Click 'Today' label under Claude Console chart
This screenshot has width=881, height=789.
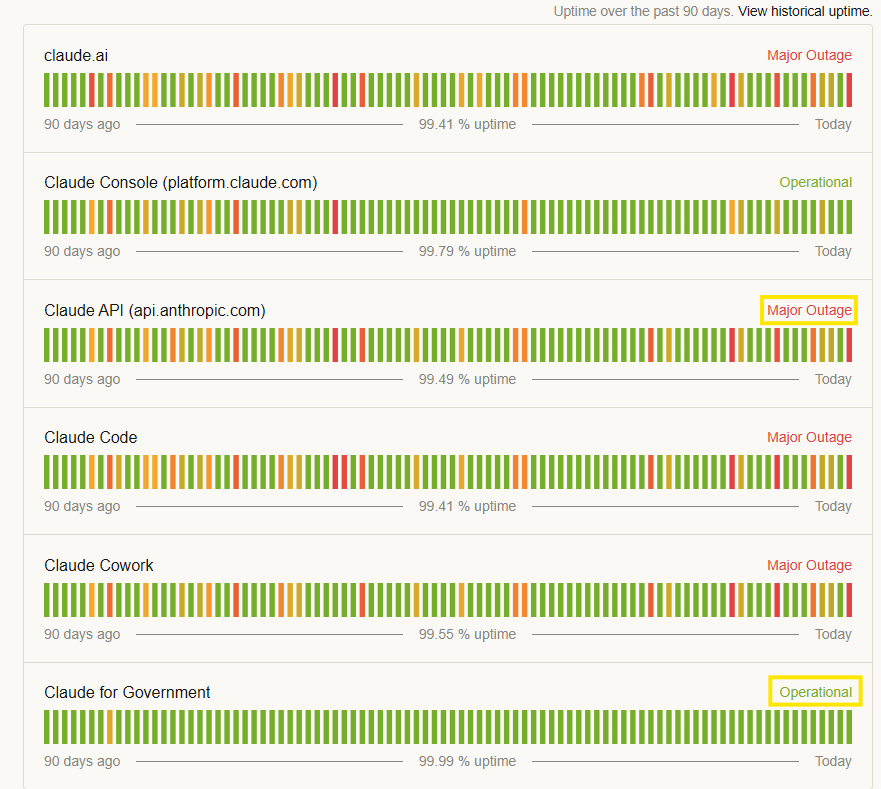[833, 251]
